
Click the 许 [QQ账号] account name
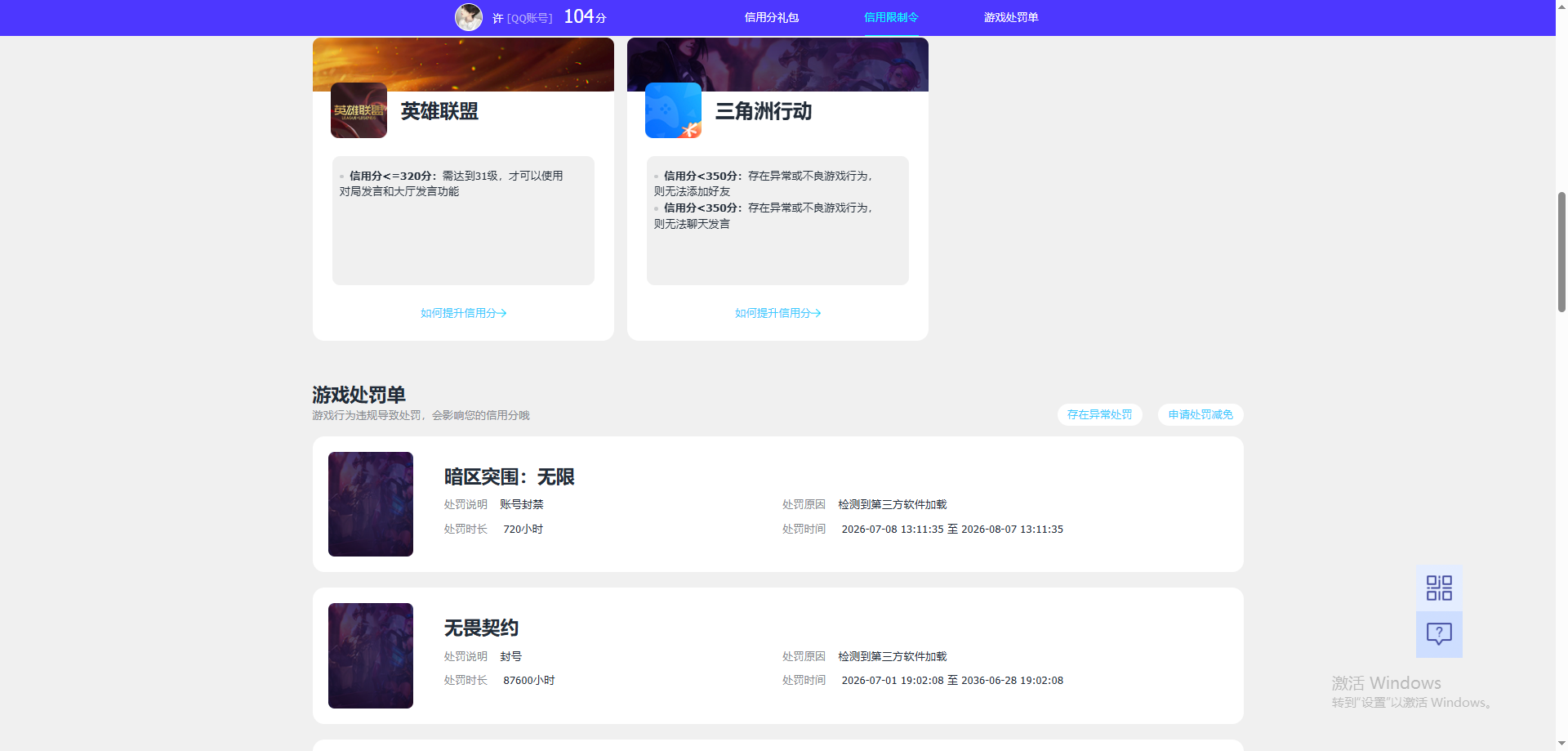[523, 18]
